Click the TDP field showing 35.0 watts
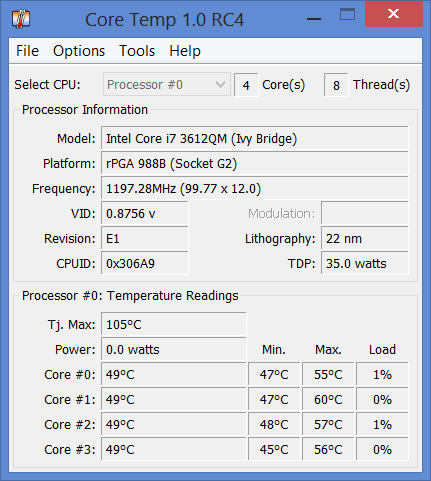The width and height of the screenshot is (431, 481). click(365, 263)
